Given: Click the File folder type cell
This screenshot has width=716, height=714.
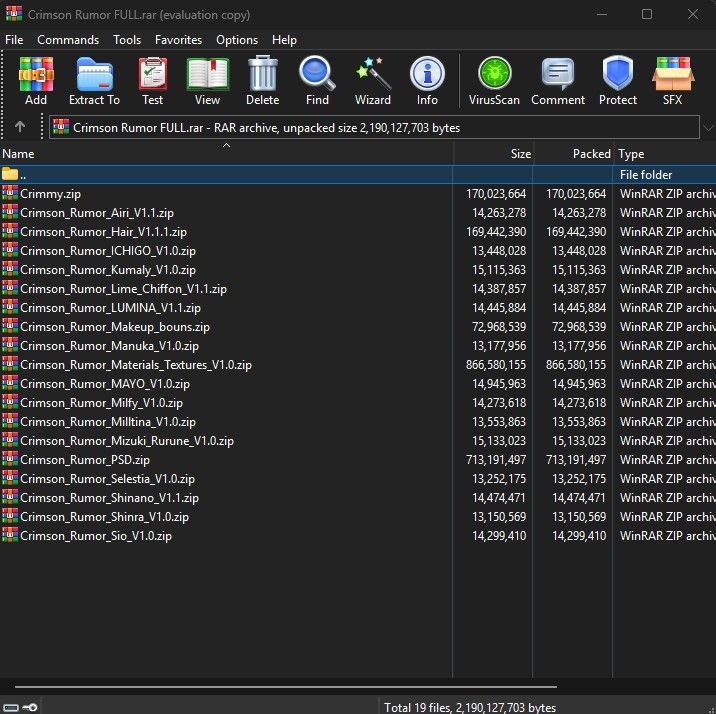Looking at the screenshot, I should pyautogui.click(x=646, y=174).
